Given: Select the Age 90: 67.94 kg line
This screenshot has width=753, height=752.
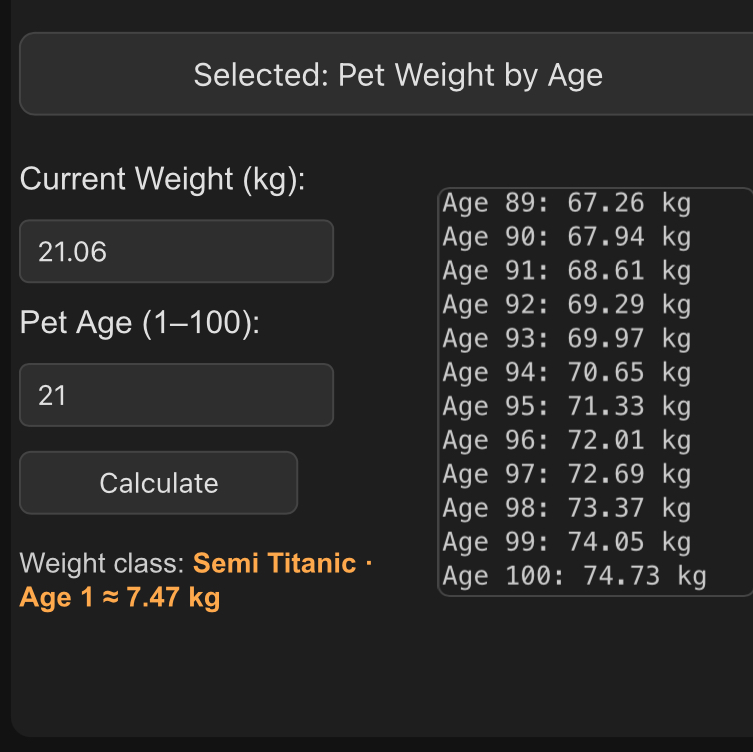Looking at the screenshot, I should (x=566, y=238).
